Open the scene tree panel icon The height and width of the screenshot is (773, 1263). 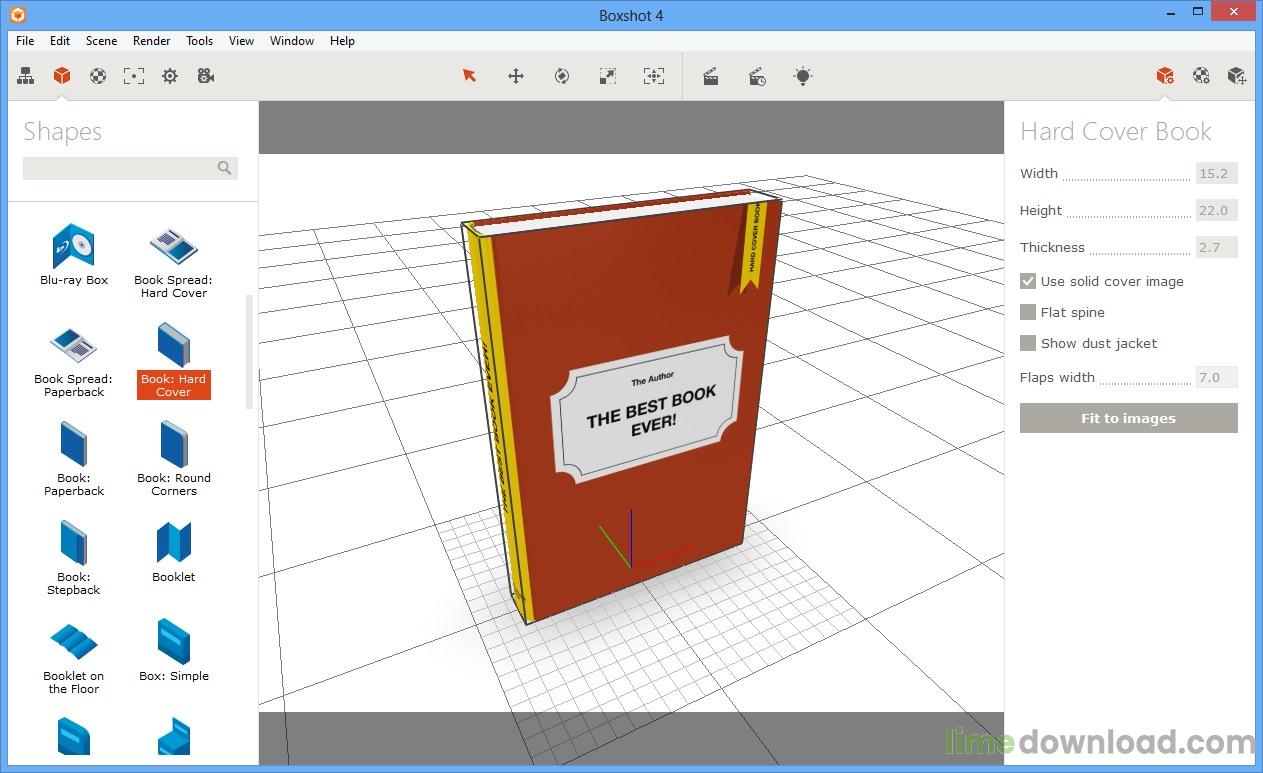(x=26, y=76)
